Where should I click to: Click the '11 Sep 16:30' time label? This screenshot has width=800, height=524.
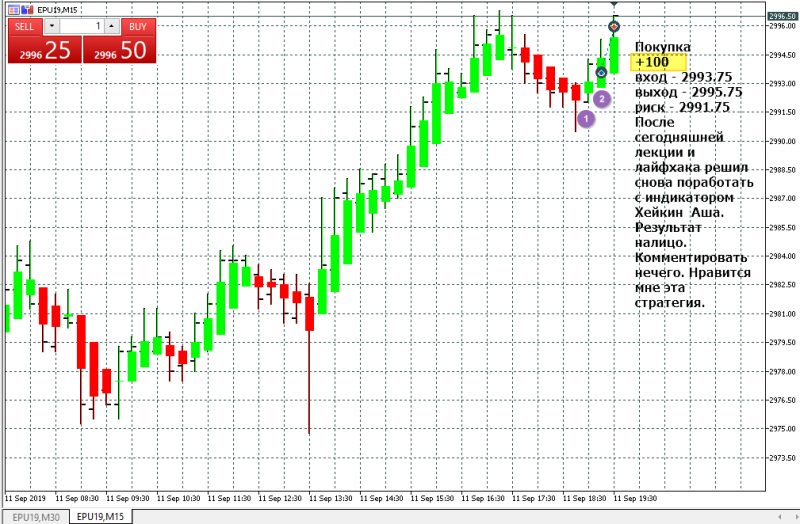(x=483, y=498)
